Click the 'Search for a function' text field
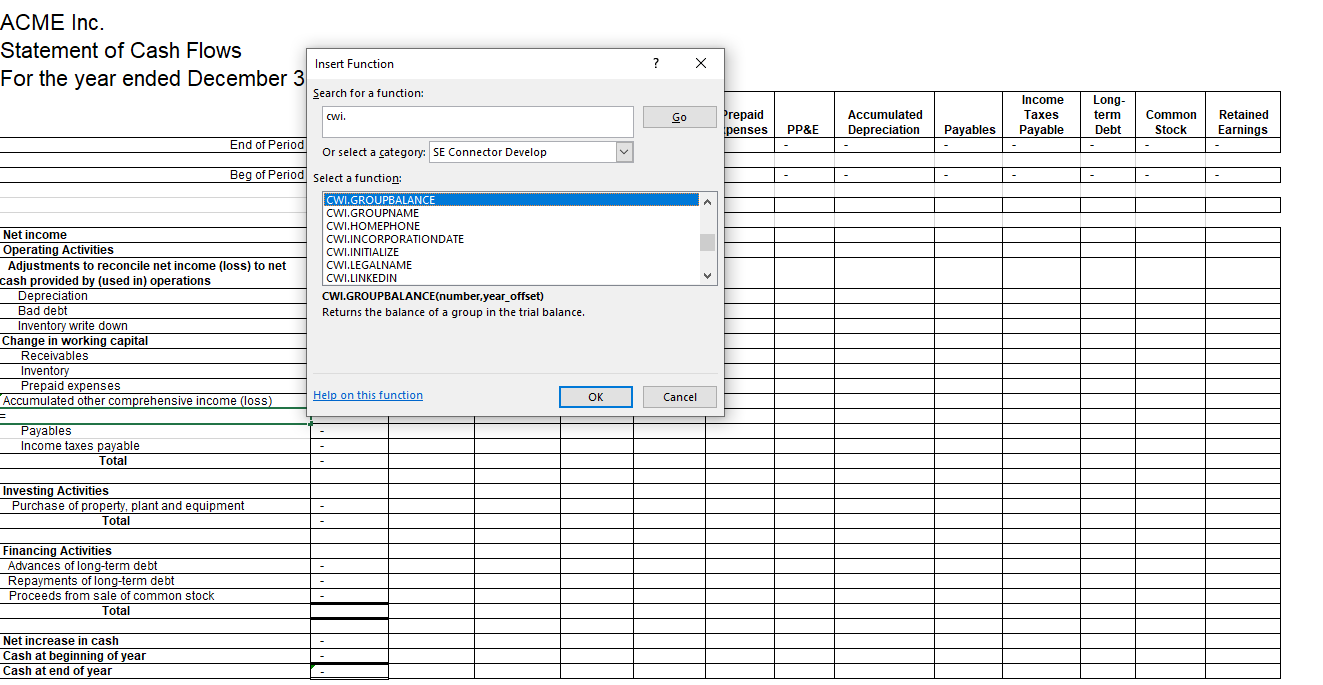Image resolution: width=1323 pixels, height=685 pixels. (x=477, y=121)
